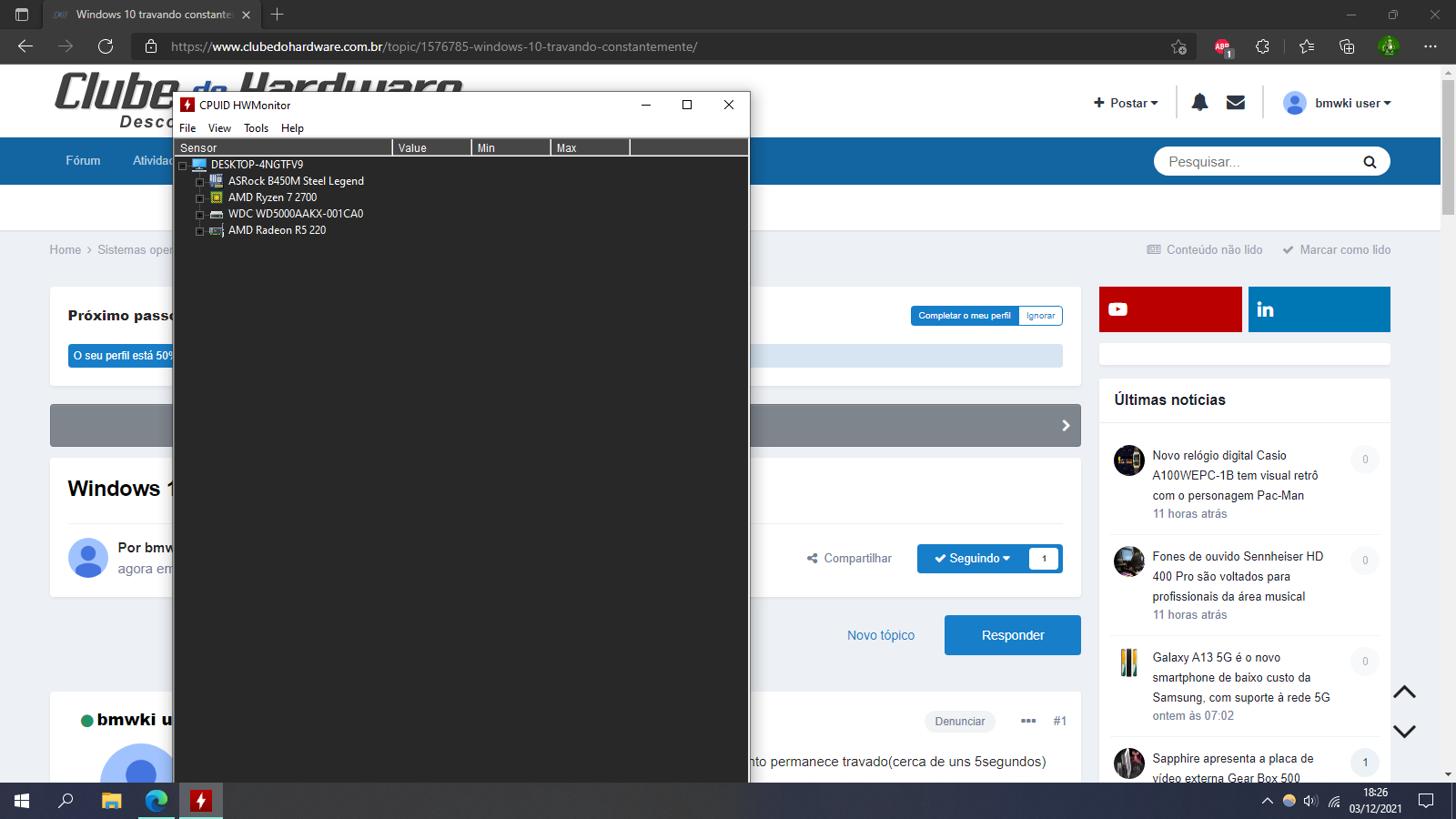Expand the AMD Radeon R5 220 node
The height and width of the screenshot is (819, 1456).
200,231
